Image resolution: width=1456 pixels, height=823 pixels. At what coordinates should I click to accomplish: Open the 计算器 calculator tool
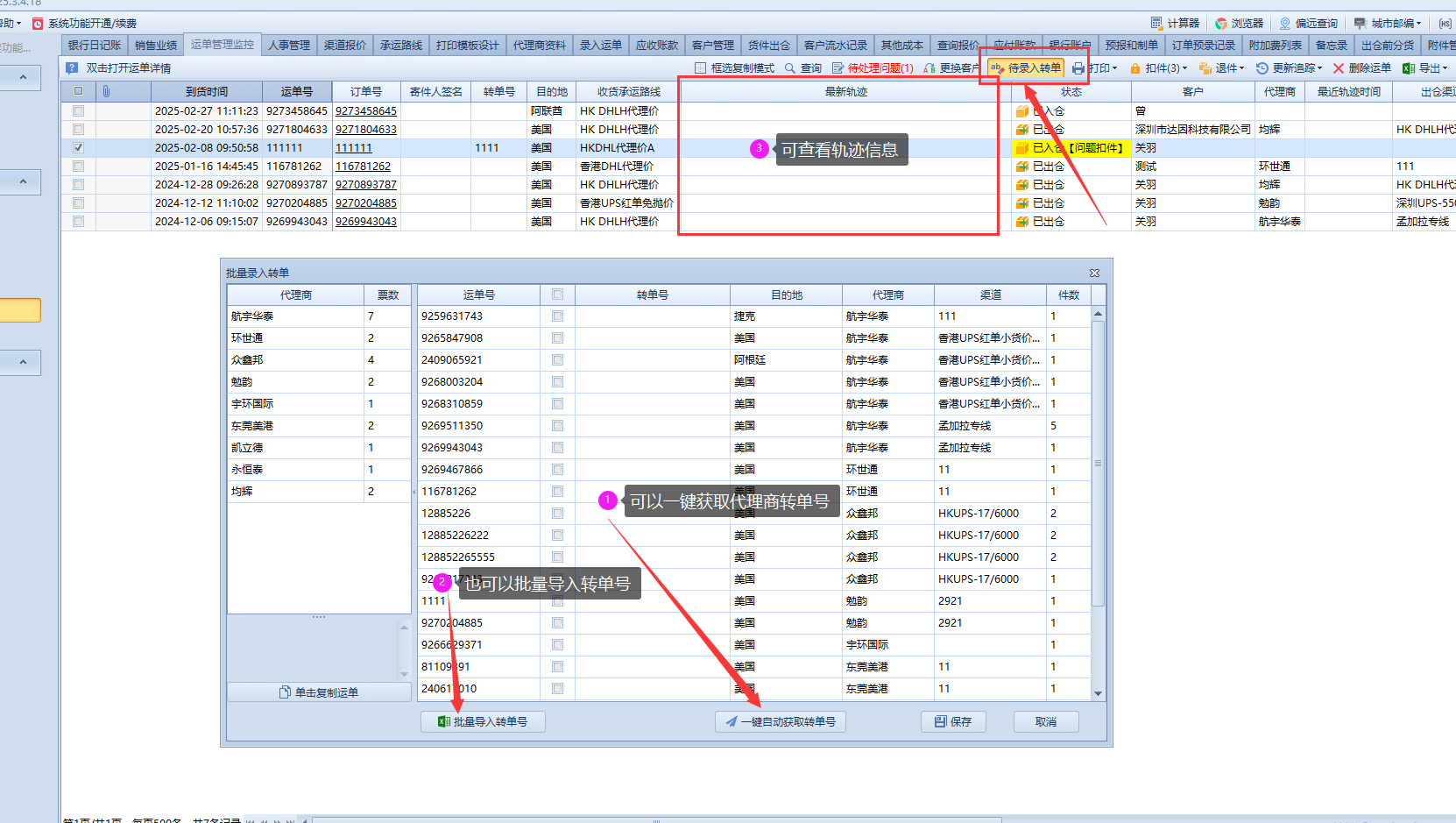point(1175,24)
